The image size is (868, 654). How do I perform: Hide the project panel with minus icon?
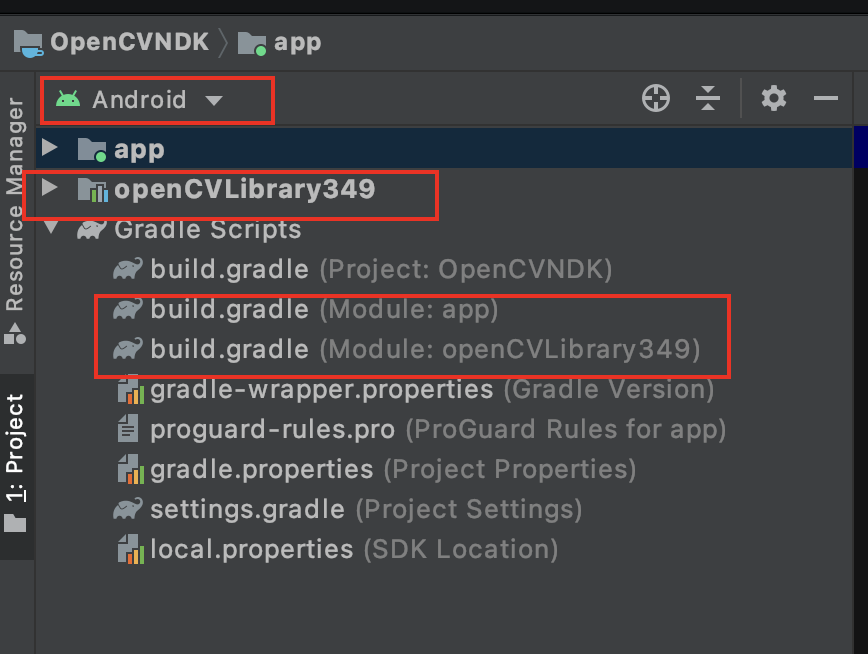pos(825,99)
